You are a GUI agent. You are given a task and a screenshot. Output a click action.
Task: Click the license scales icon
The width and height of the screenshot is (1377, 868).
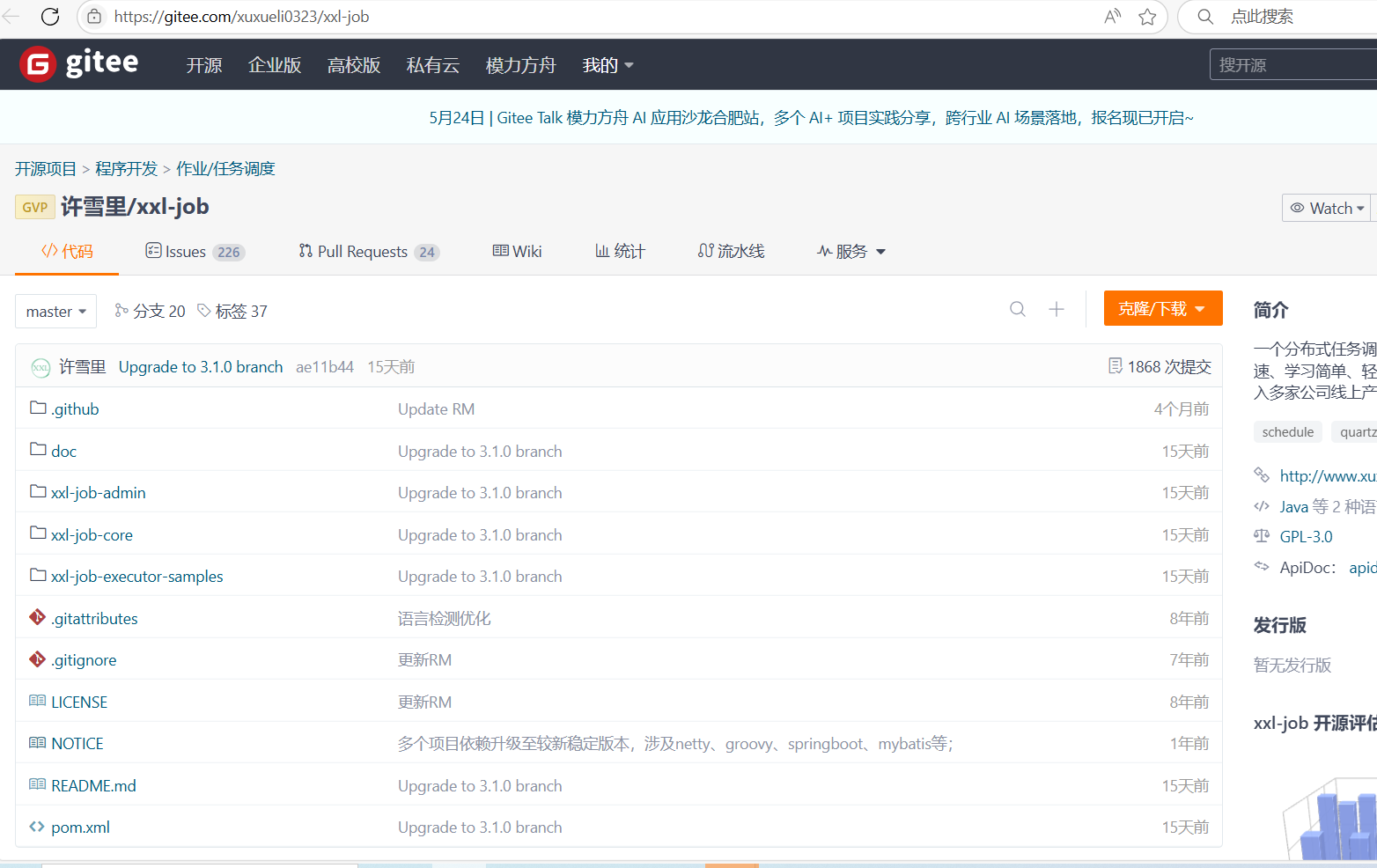[1262, 535]
